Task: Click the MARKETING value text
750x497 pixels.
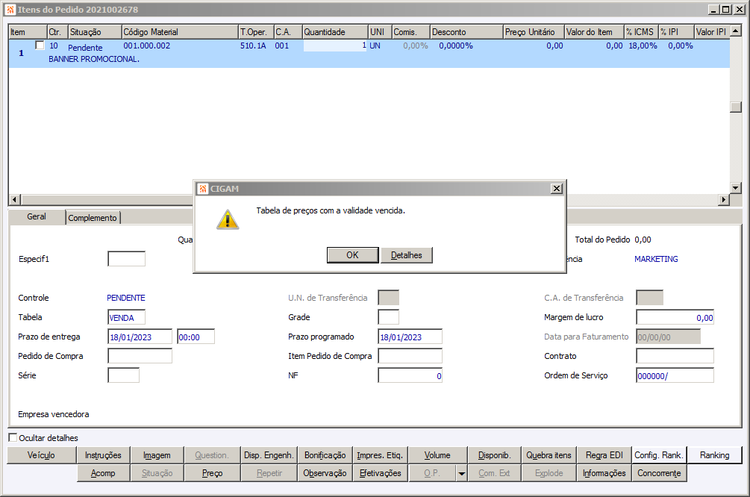Action: point(656,259)
